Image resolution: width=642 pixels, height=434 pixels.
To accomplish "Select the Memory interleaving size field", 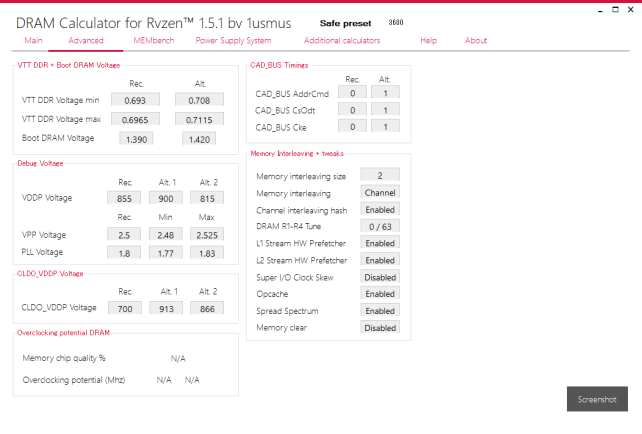I will click(x=380, y=175).
